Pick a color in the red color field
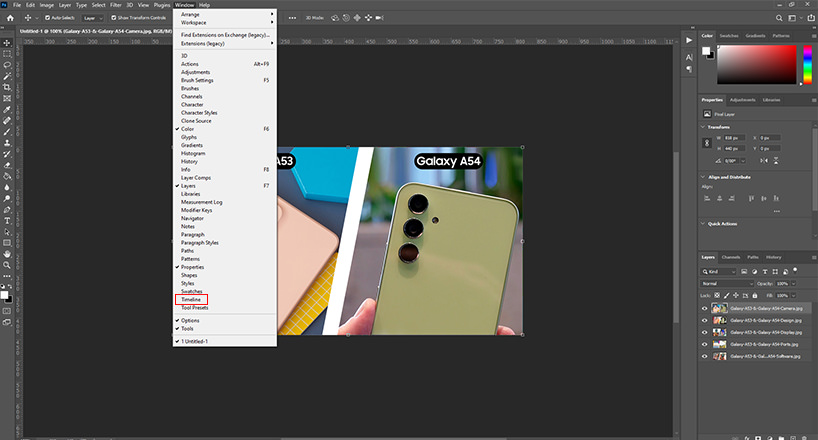This screenshot has width=818, height=440. [x=756, y=65]
